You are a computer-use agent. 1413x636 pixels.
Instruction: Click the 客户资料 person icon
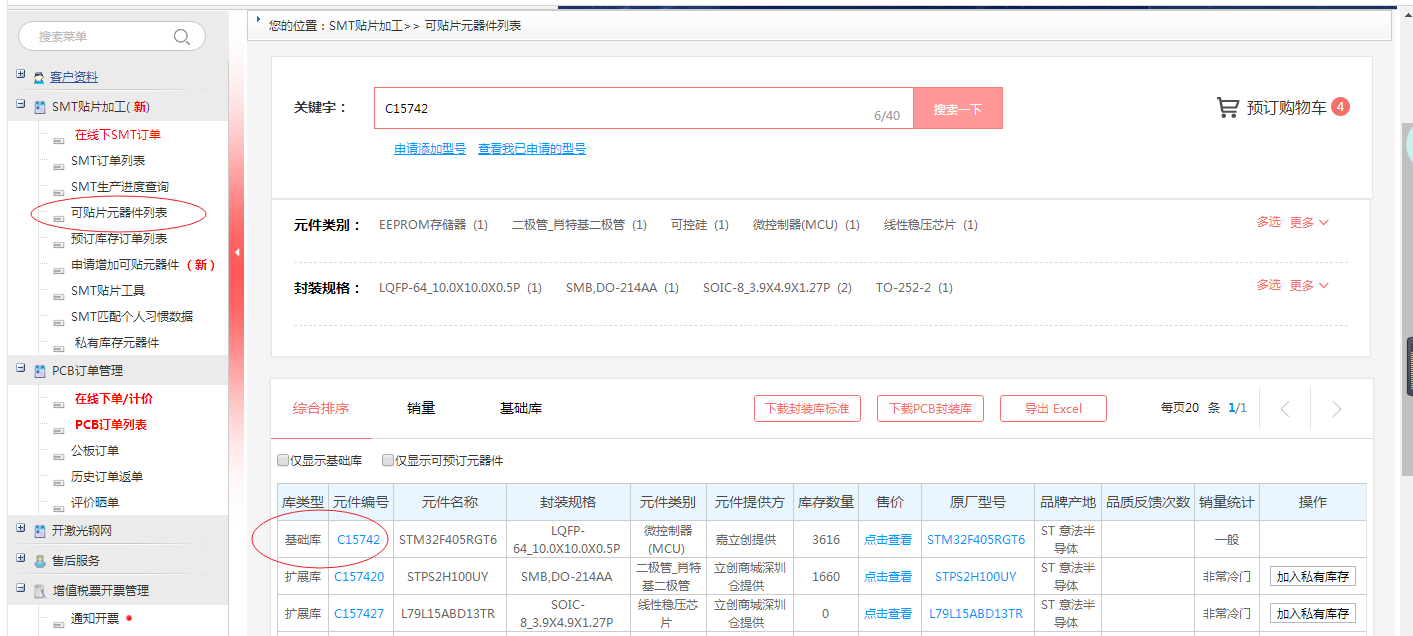pos(39,77)
